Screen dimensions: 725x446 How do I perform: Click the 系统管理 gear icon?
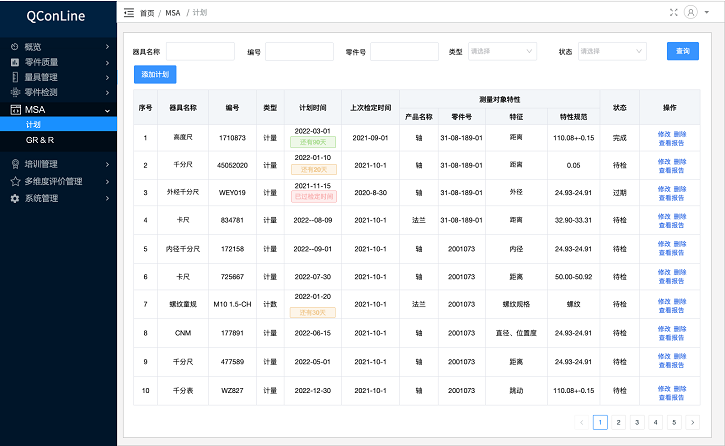click(x=14, y=198)
